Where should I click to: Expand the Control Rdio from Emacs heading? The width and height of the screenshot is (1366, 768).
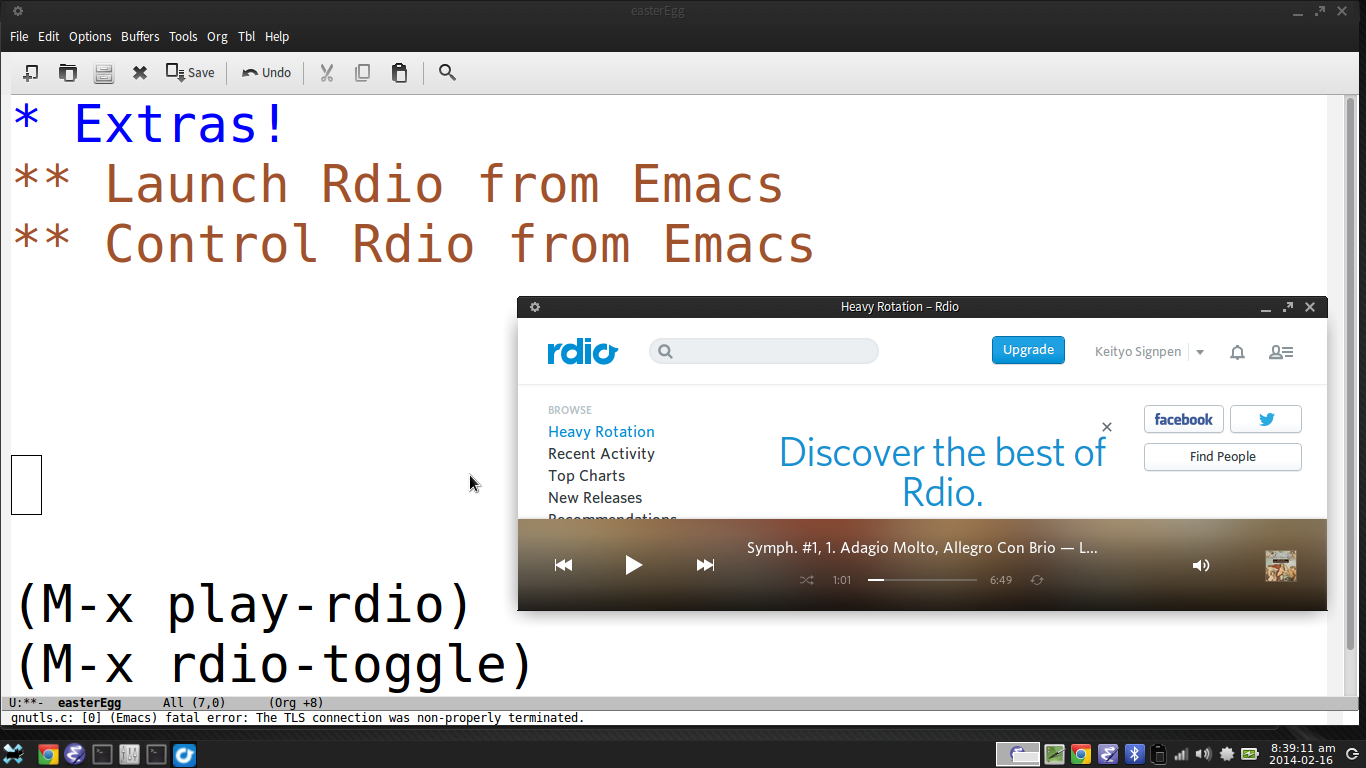pyautogui.click(x=413, y=245)
